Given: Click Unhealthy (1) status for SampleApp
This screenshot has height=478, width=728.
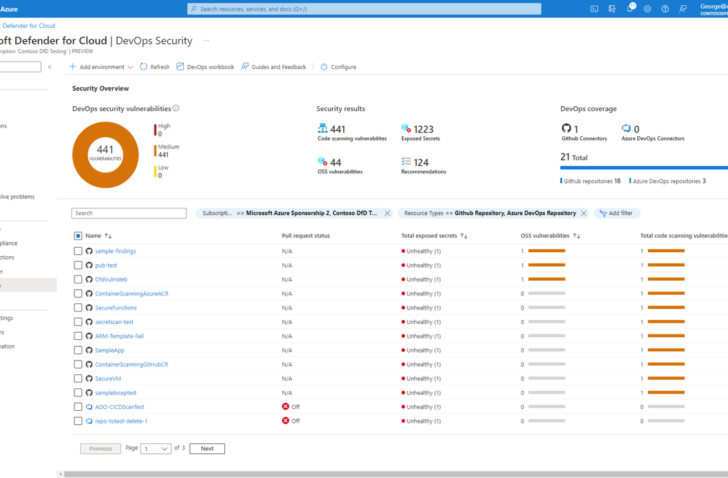Looking at the screenshot, I should [421, 350].
